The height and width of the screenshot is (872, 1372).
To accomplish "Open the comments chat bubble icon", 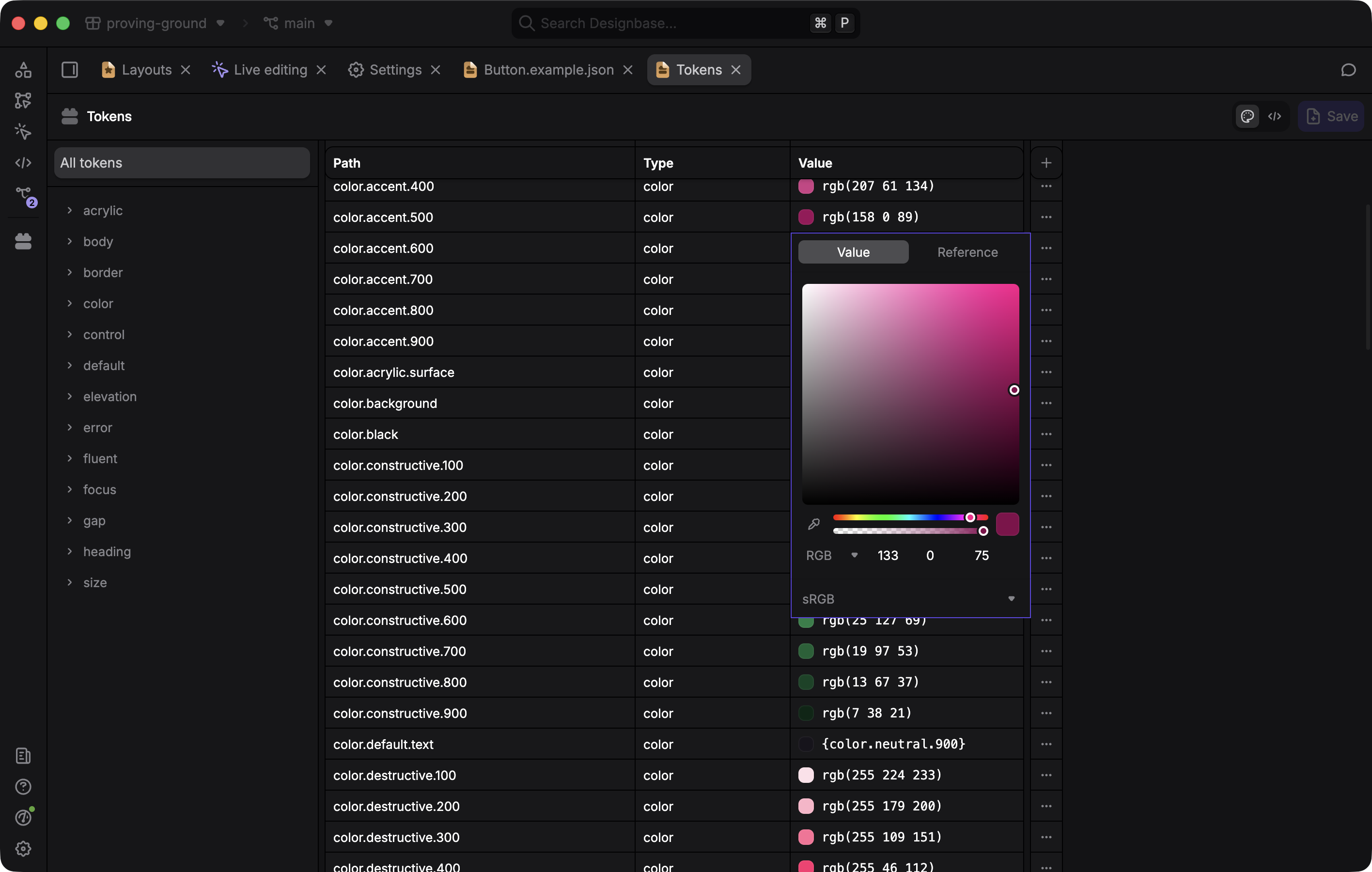I will pos(1348,69).
